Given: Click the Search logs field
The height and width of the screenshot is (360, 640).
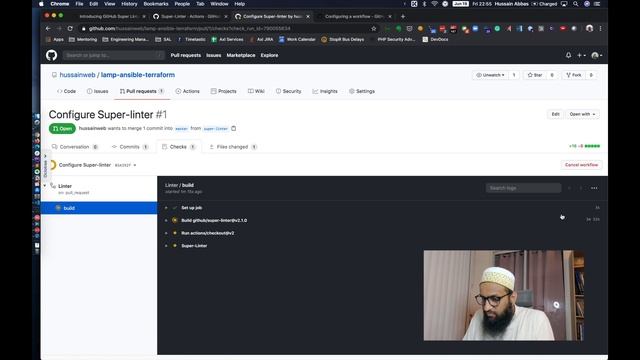Looking at the screenshot, I should tap(523, 188).
